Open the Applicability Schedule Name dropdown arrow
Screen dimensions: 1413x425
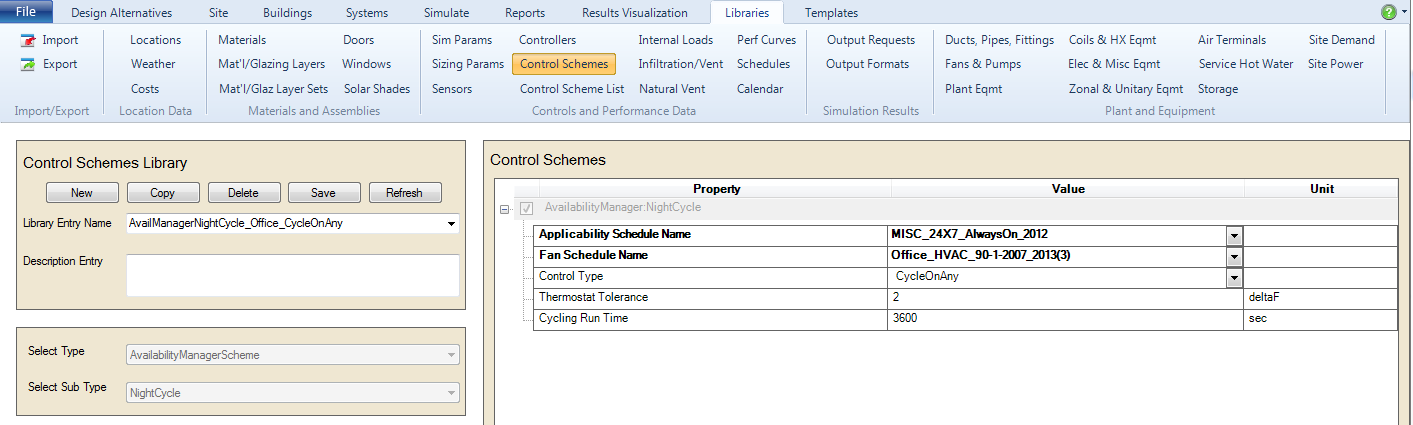pyautogui.click(x=1235, y=235)
